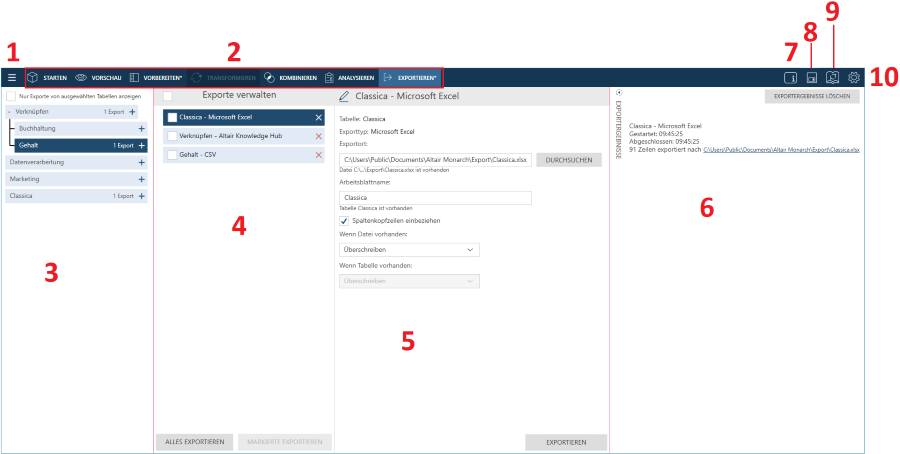Open the hamburger application menu
This screenshot has height=454, width=900.
(12, 77)
